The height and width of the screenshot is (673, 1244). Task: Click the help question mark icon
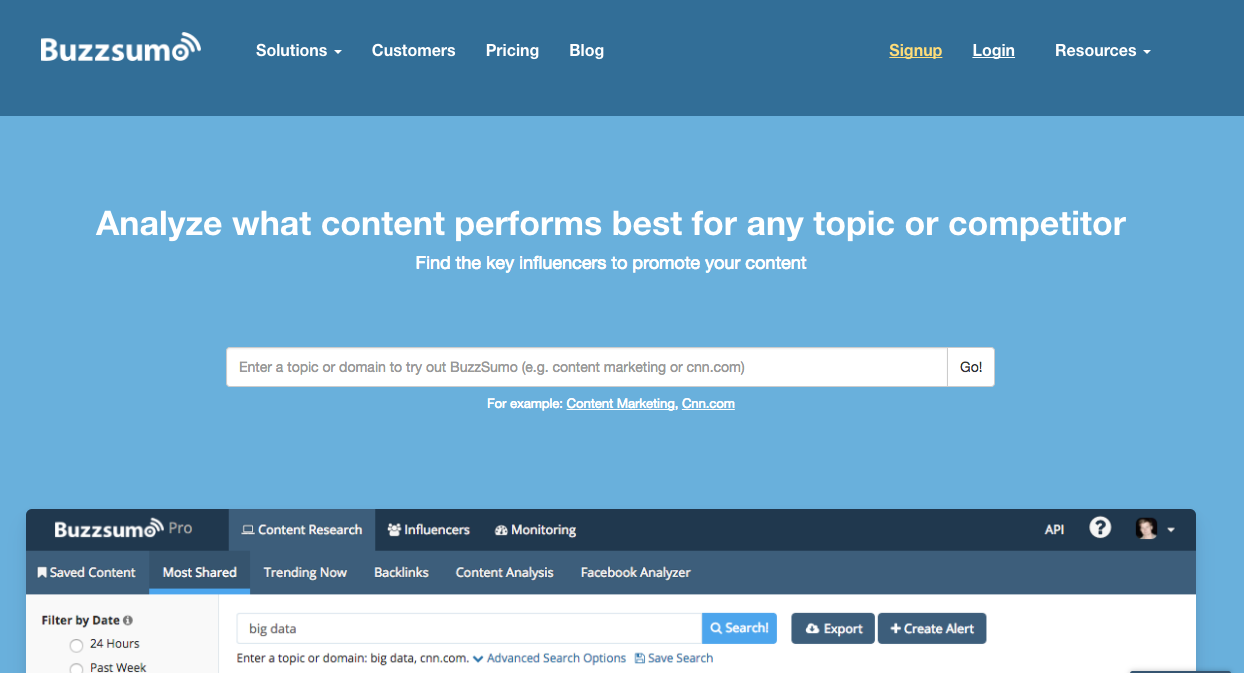1100,528
